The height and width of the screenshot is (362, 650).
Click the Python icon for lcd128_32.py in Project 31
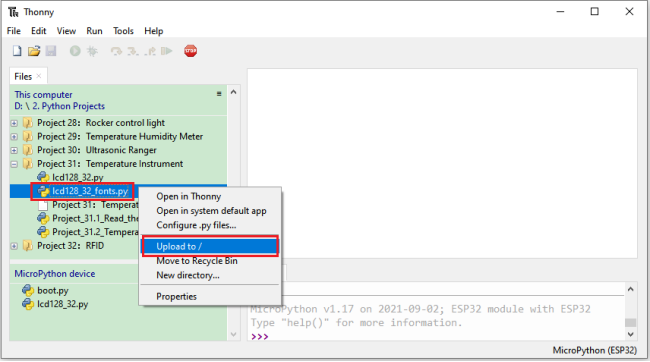tap(43, 177)
